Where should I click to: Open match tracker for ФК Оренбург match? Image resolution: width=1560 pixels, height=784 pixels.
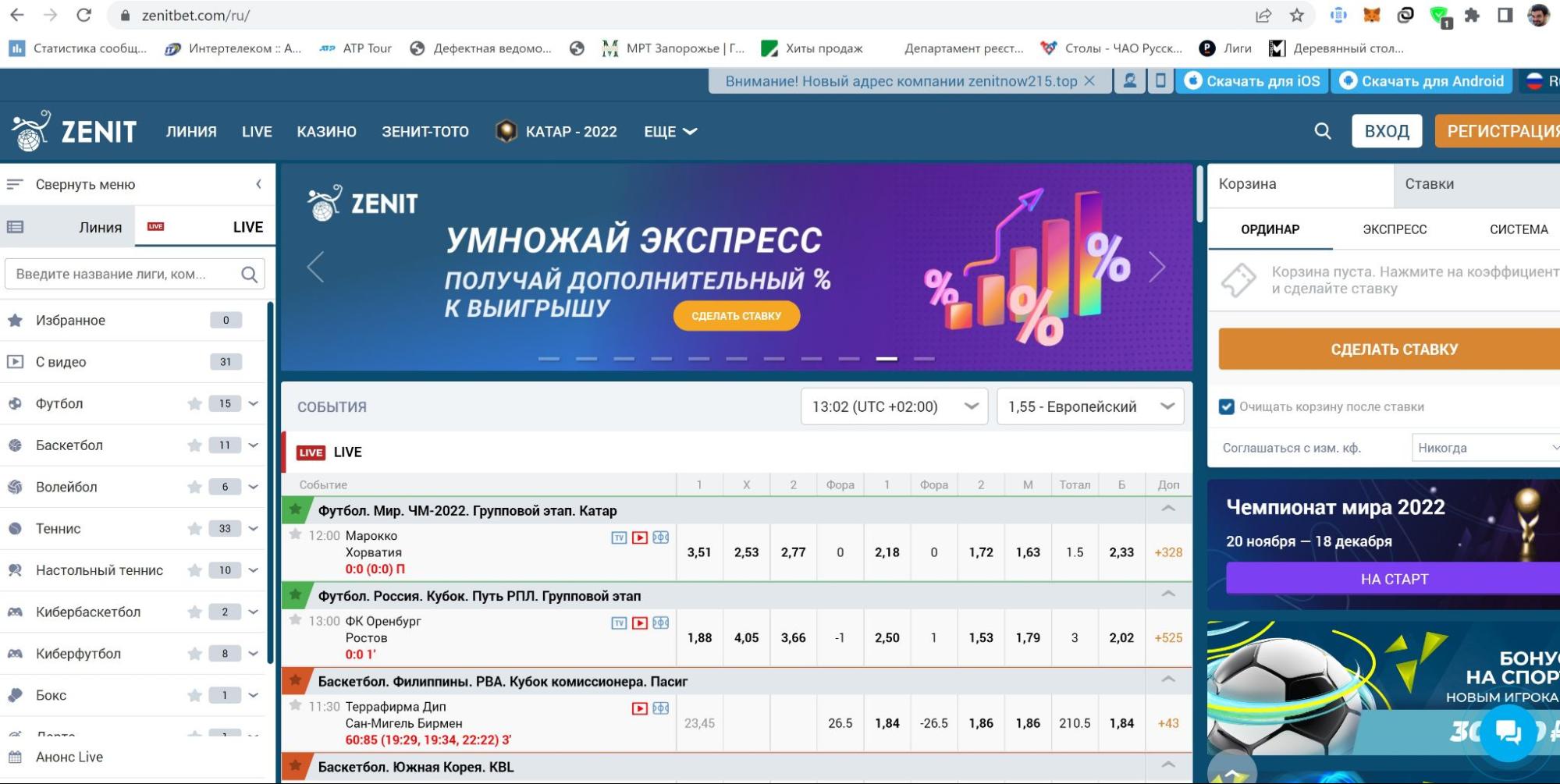(661, 623)
